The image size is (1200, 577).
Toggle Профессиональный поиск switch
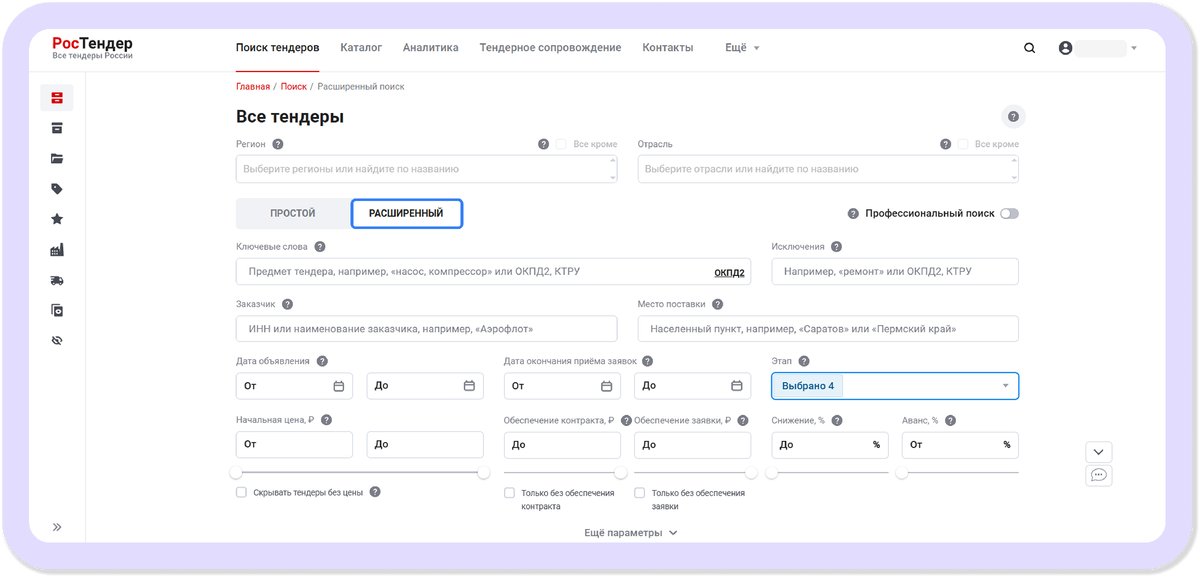click(x=1009, y=213)
